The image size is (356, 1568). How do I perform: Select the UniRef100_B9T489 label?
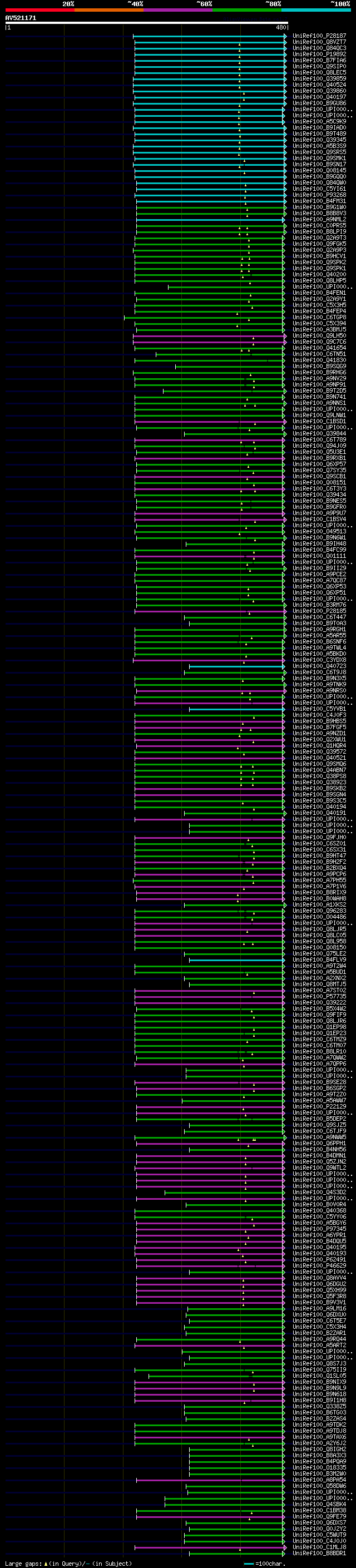coord(319,134)
